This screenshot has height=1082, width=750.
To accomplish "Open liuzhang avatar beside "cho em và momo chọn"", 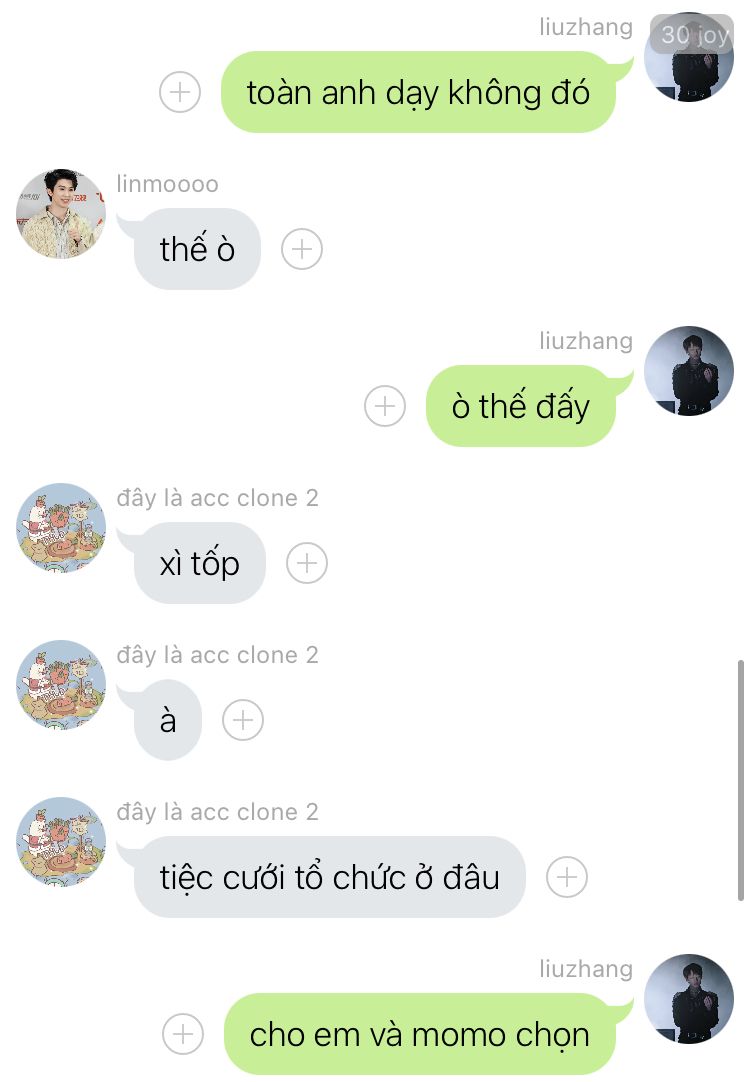I will (689, 999).
